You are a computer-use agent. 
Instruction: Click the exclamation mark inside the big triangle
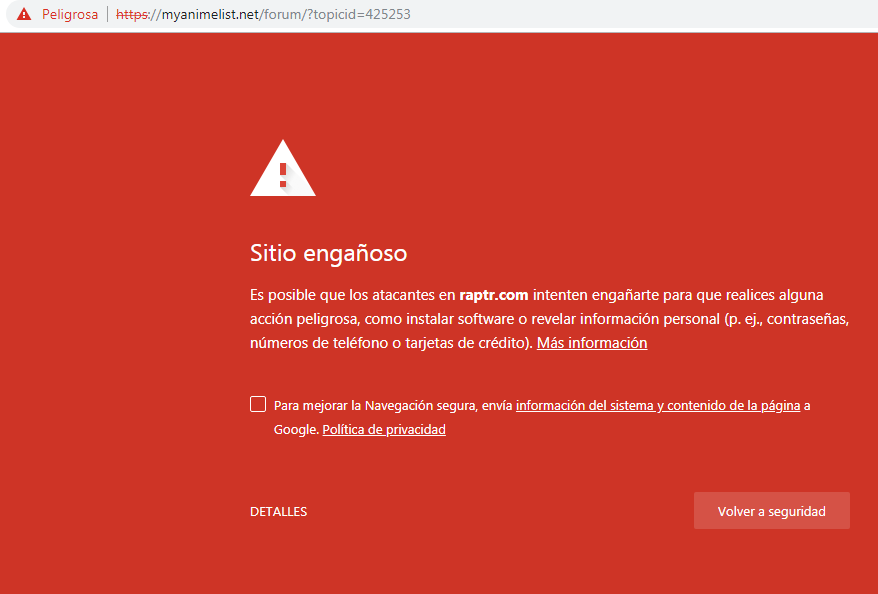(x=282, y=175)
